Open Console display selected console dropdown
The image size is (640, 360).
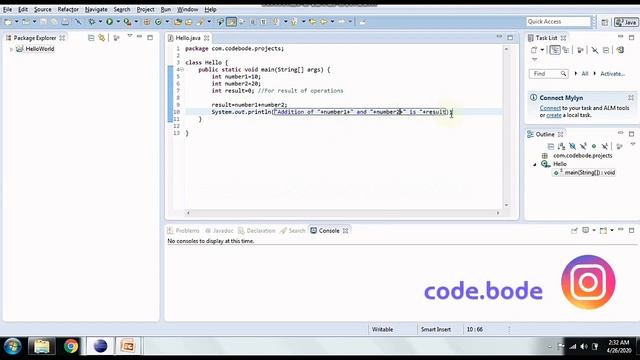click(x=594, y=231)
